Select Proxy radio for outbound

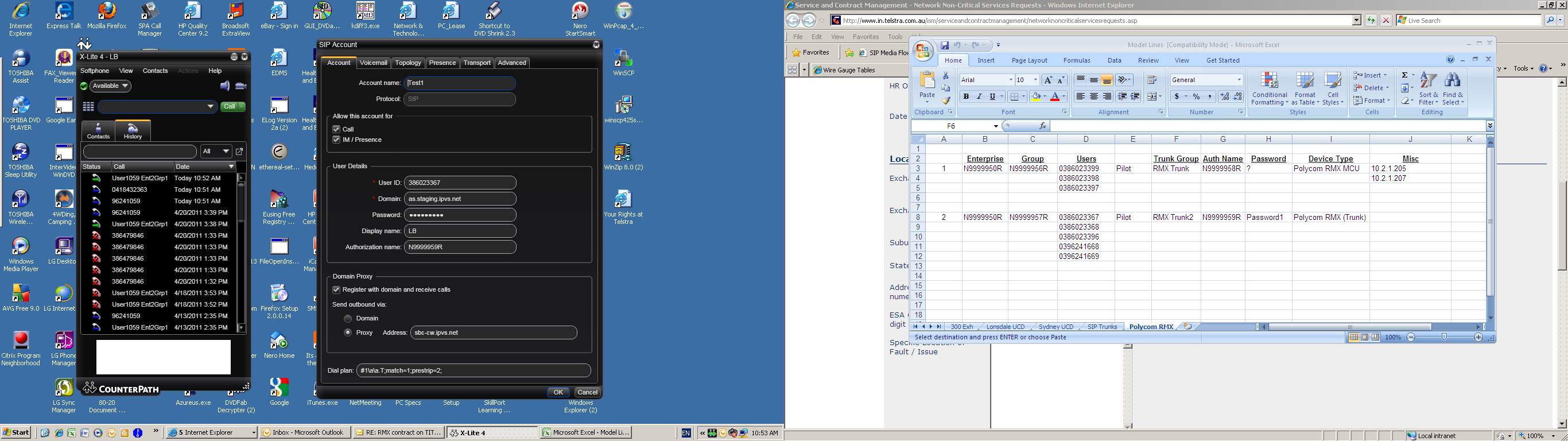348,332
